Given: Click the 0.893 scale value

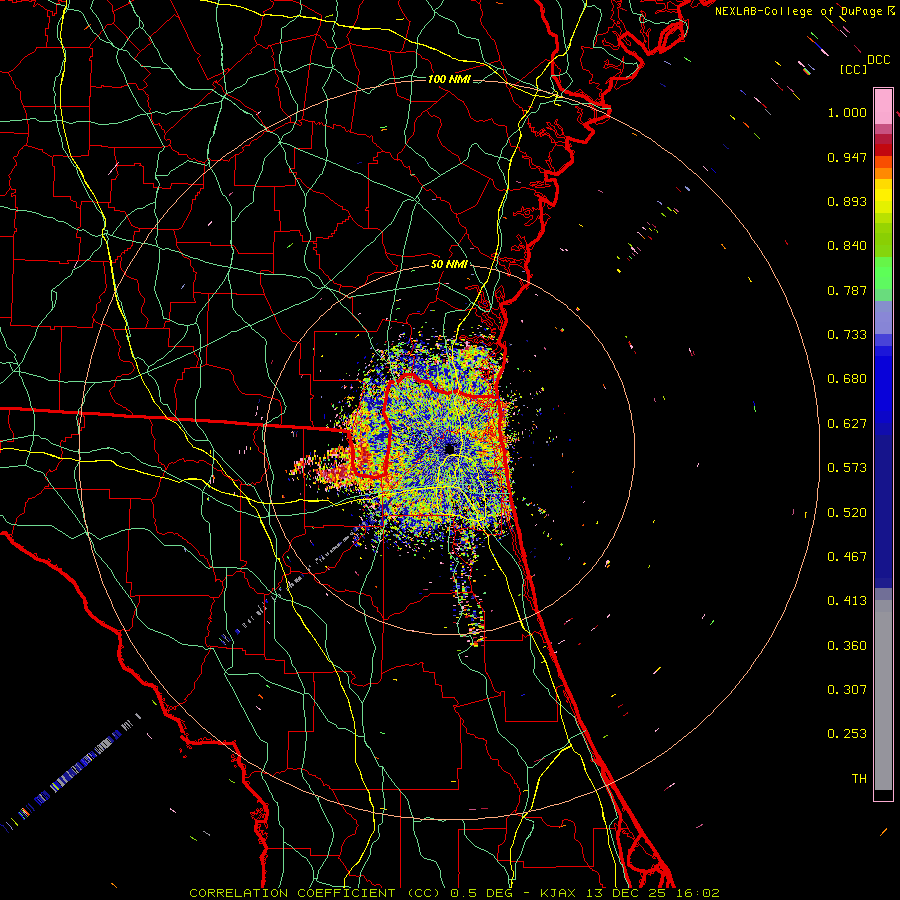Looking at the screenshot, I should pyautogui.click(x=847, y=201).
